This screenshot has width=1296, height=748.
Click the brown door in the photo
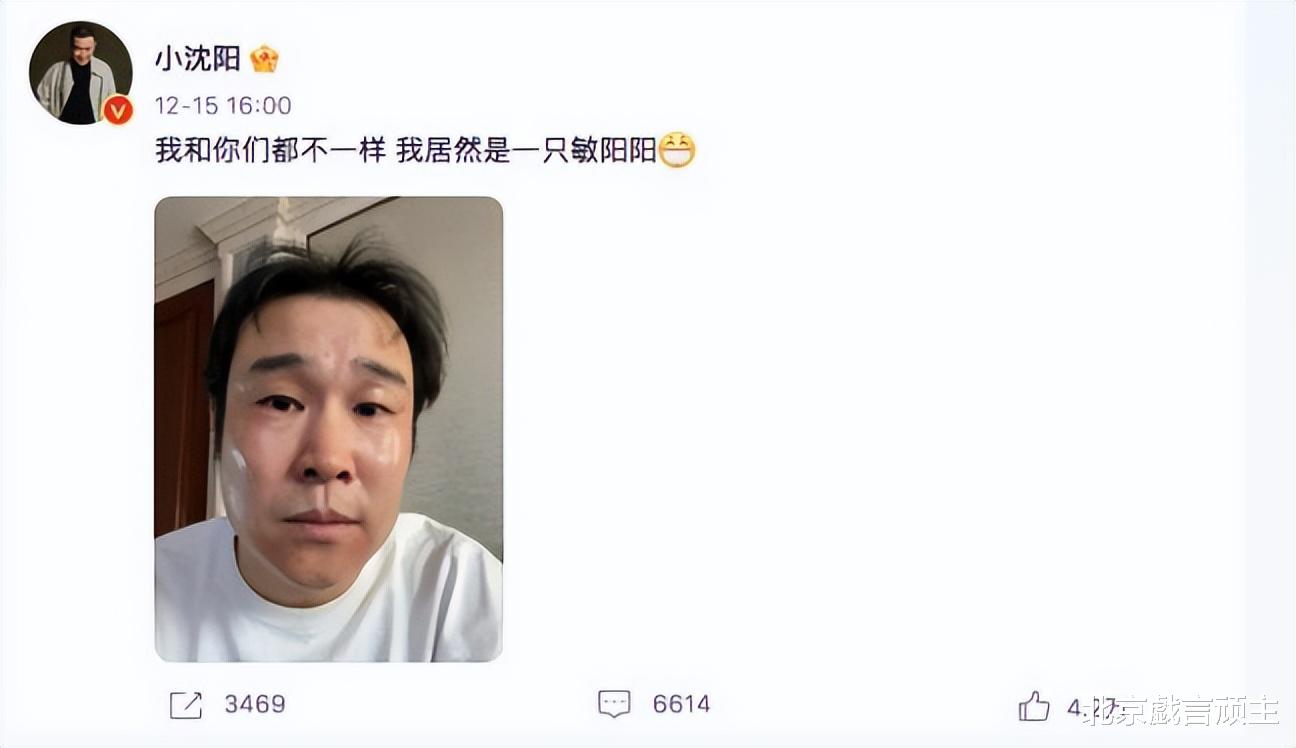coord(184,410)
